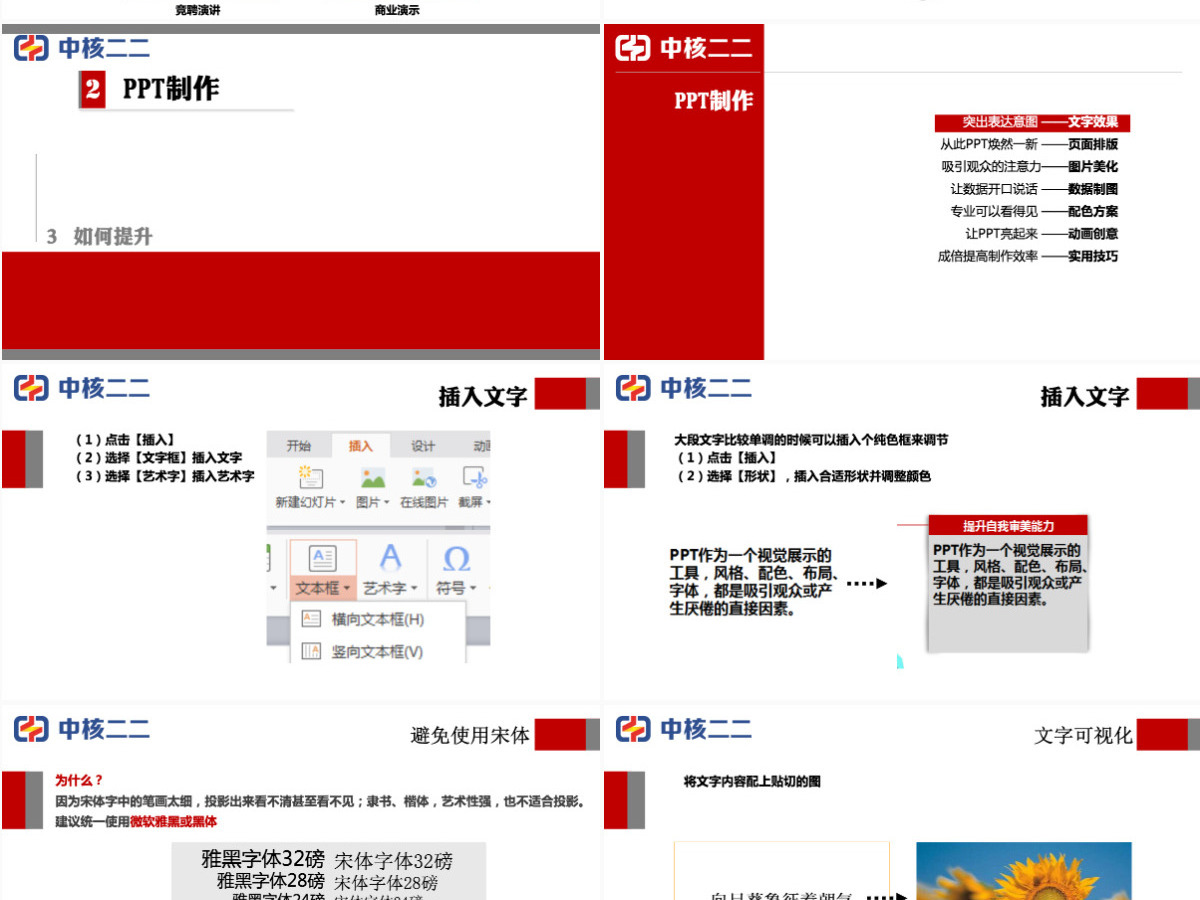Click the 让数据开口说话 ——数据制图 row
1200x900 pixels.
[x=1034, y=189]
